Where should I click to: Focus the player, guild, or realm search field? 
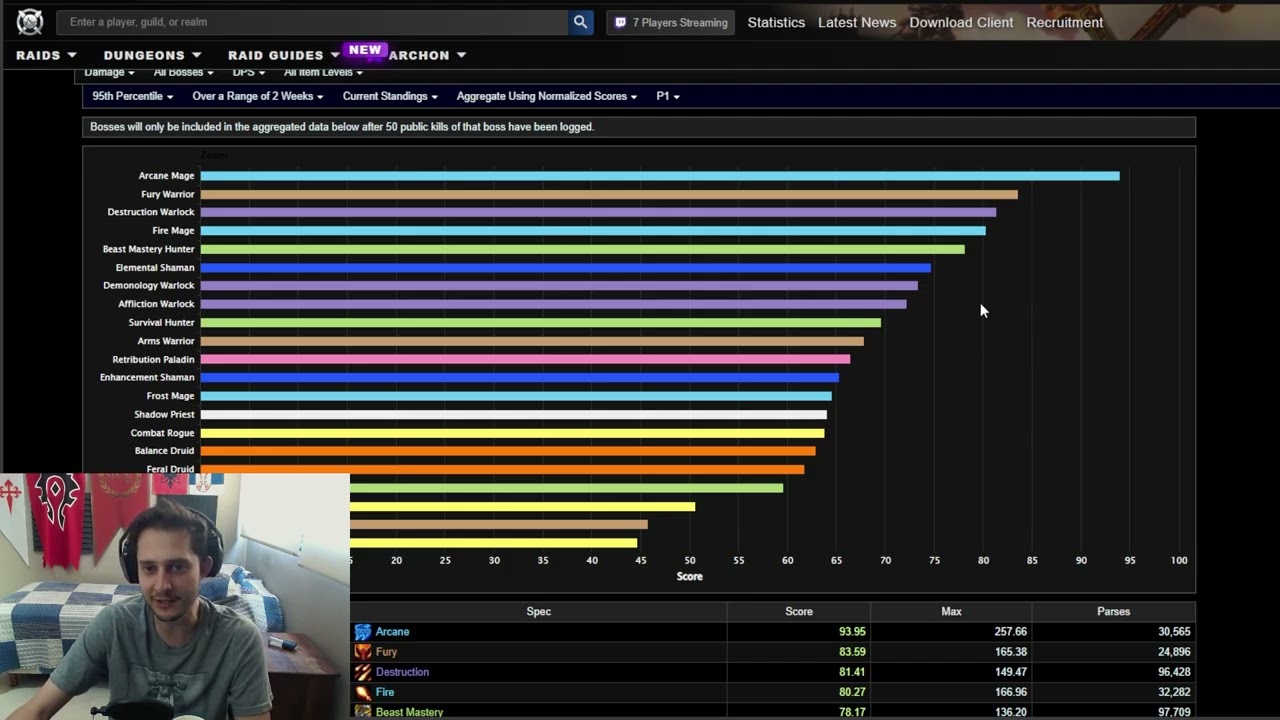[x=312, y=22]
